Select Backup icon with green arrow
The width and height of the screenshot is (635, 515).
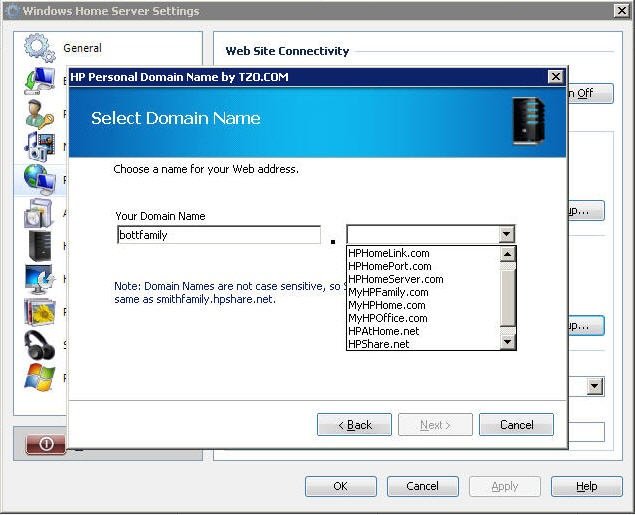39,81
